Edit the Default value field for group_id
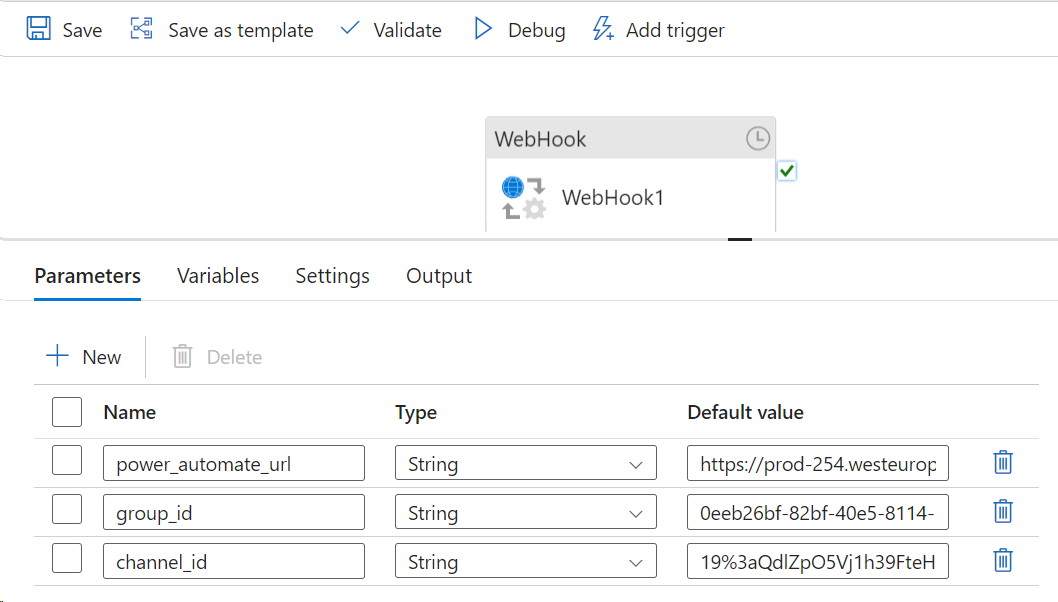The width and height of the screenshot is (1058, 602). pos(817,511)
